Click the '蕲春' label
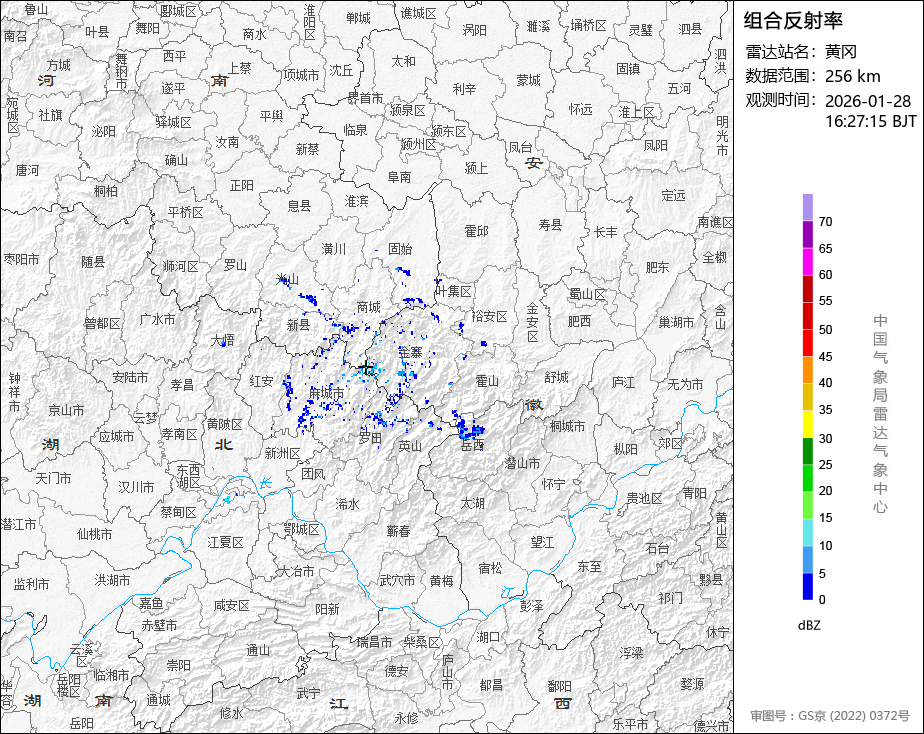The image size is (924, 734). [x=398, y=531]
